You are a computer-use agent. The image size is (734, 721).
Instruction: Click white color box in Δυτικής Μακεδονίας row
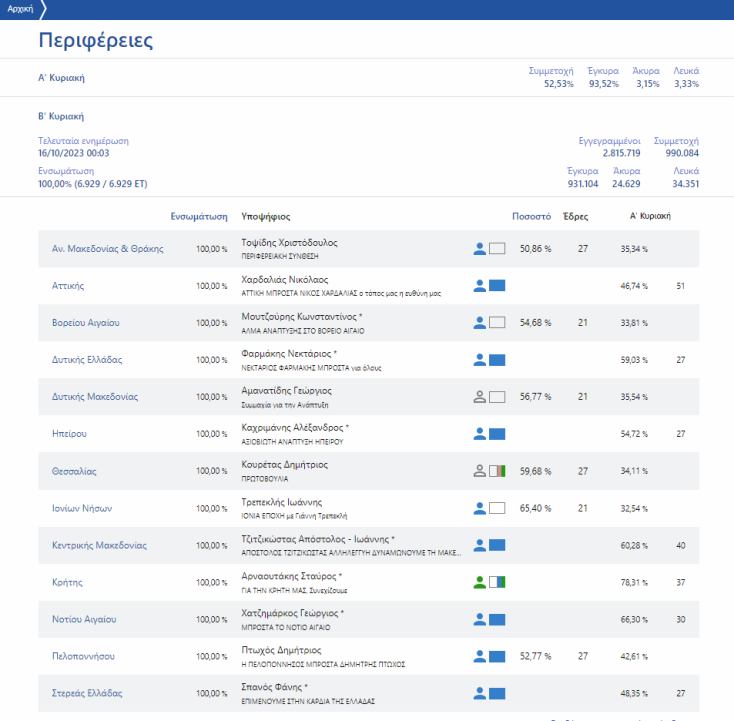point(497,397)
